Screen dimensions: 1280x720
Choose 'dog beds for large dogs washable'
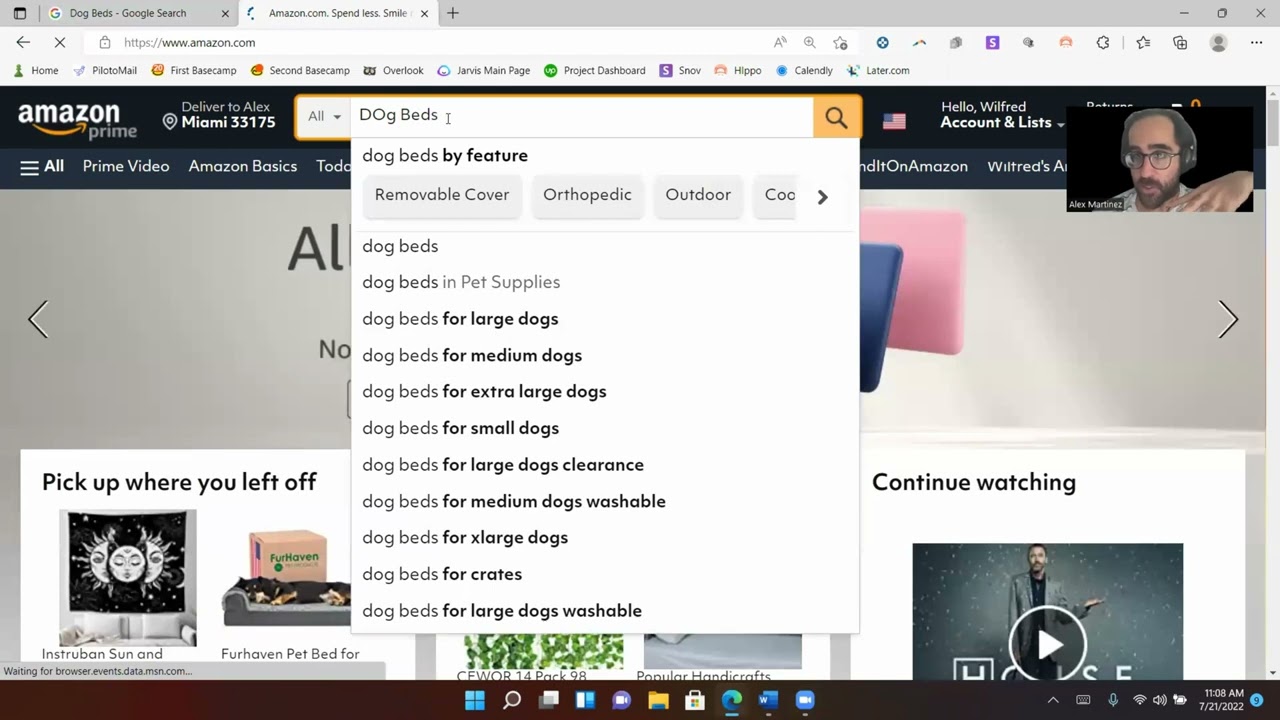pos(604,611)
